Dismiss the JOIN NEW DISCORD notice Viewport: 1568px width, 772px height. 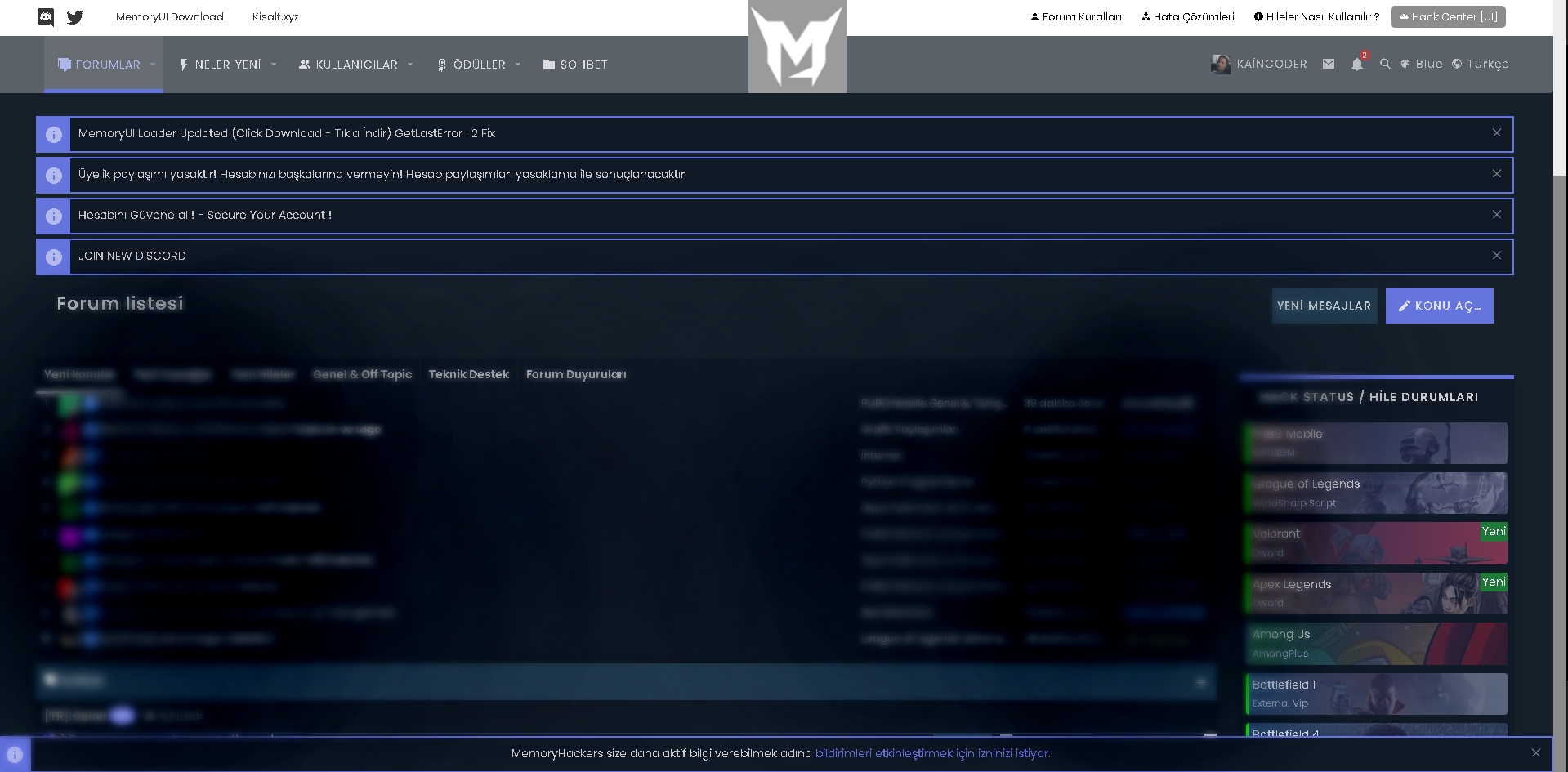(x=1497, y=256)
